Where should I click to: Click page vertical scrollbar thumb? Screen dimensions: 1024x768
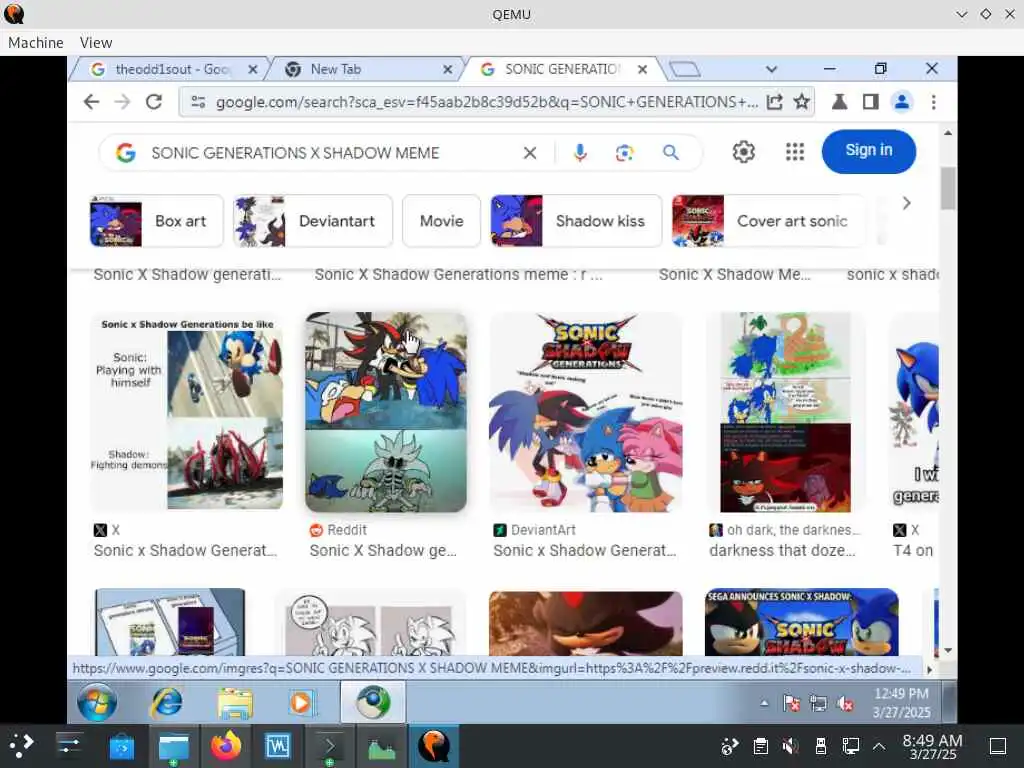point(948,188)
